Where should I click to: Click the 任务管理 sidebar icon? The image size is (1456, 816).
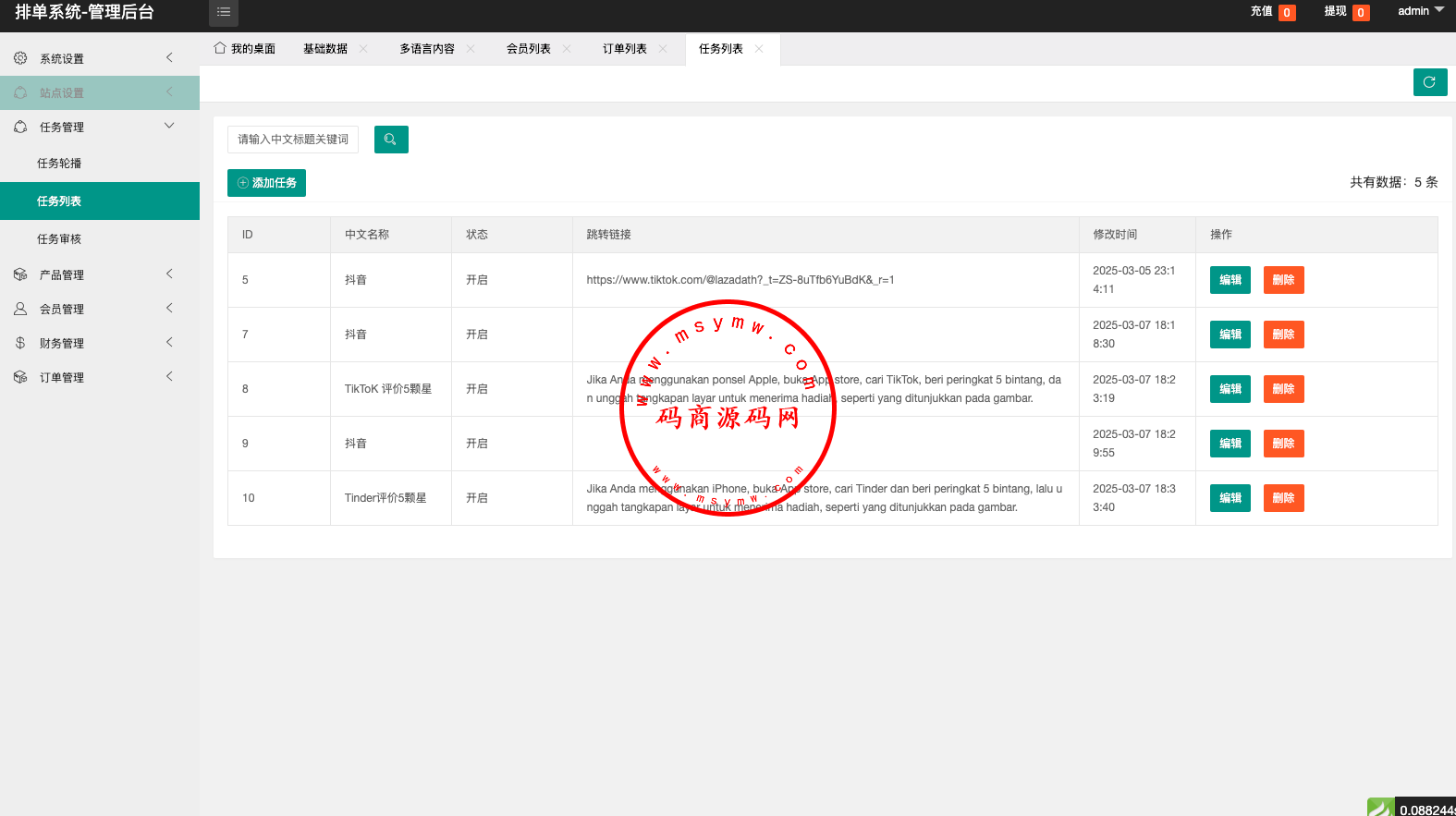pos(20,127)
